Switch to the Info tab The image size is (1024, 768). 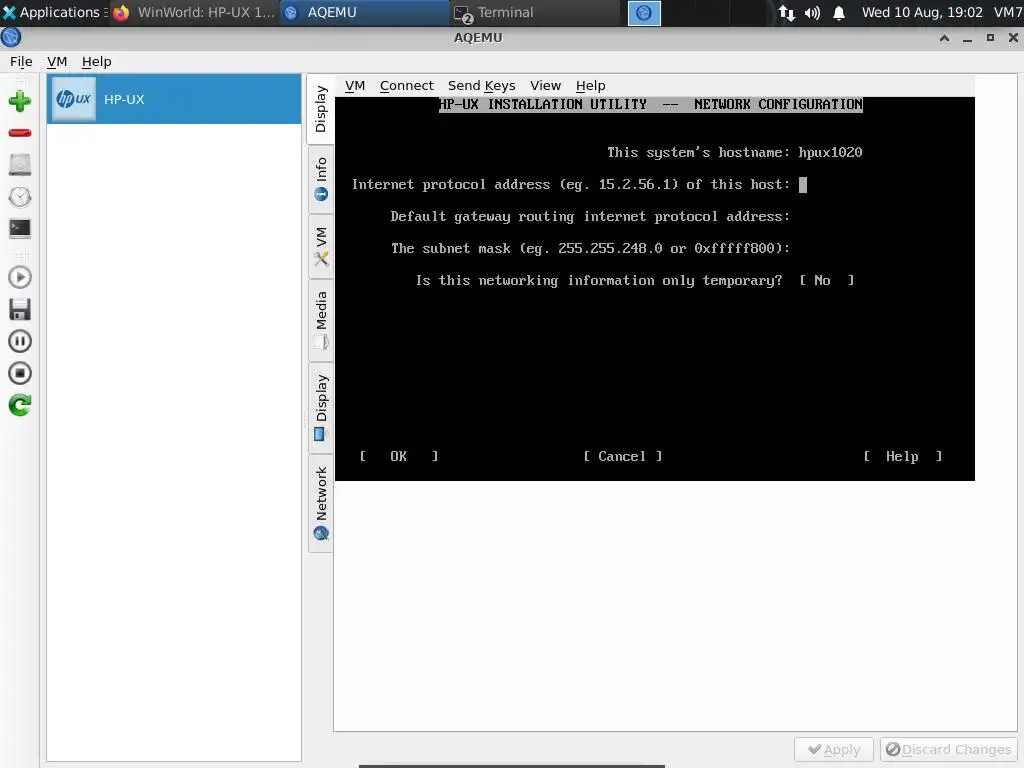point(321,179)
